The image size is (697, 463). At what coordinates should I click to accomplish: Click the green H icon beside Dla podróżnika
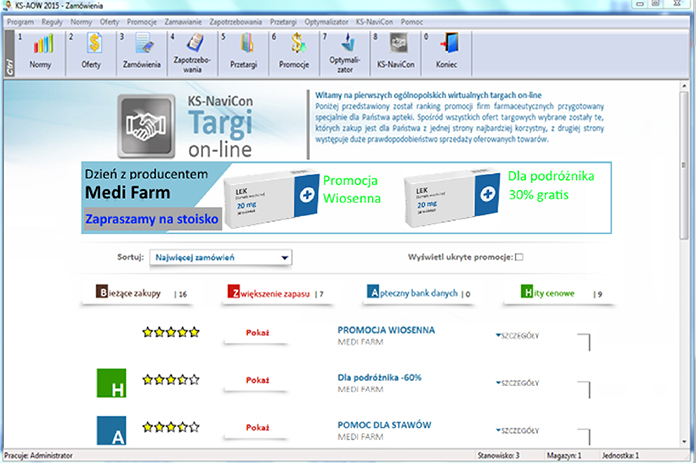(x=111, y=383)
